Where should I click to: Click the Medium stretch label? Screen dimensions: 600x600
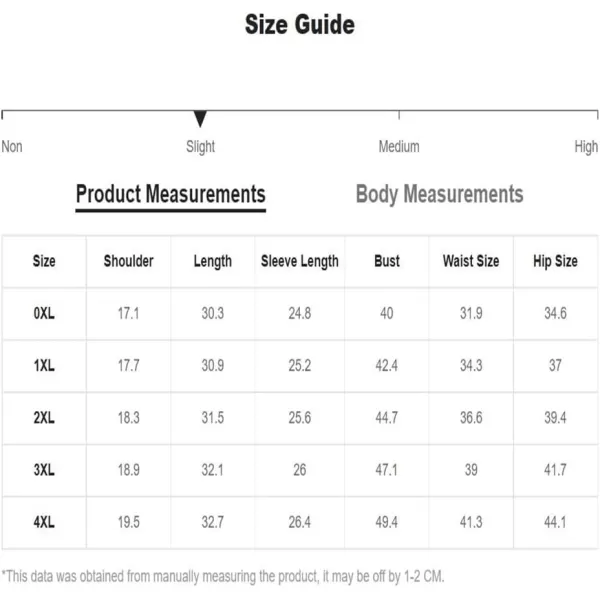pos(399,147)
